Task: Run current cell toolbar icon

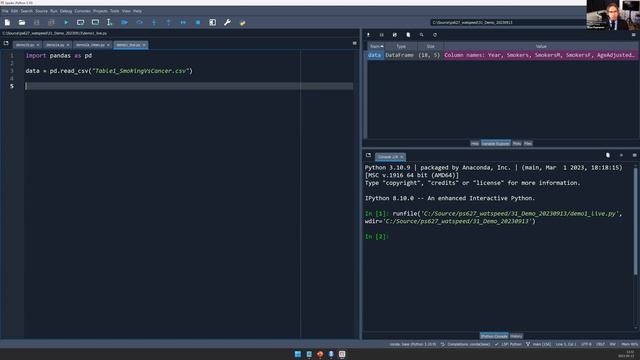Action: tap(80, 22)
